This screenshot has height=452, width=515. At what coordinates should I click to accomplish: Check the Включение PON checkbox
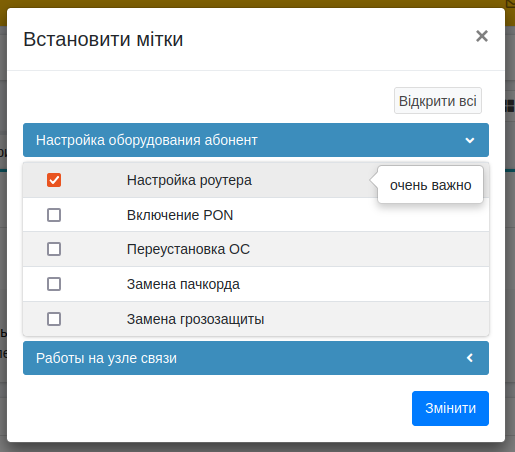pyautogui.click(x=54, y=215)
